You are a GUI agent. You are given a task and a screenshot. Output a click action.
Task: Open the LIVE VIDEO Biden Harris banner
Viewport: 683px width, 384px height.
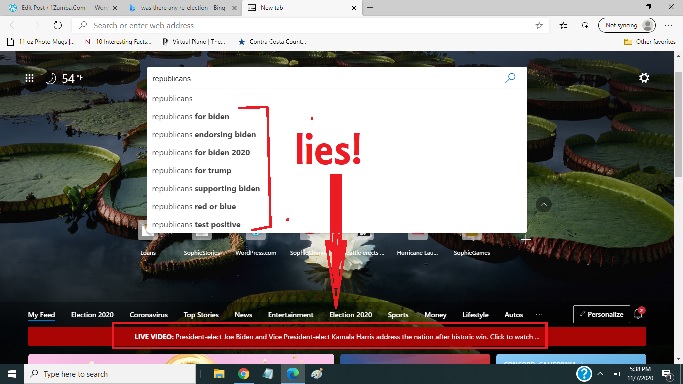(x=337, y=337)
